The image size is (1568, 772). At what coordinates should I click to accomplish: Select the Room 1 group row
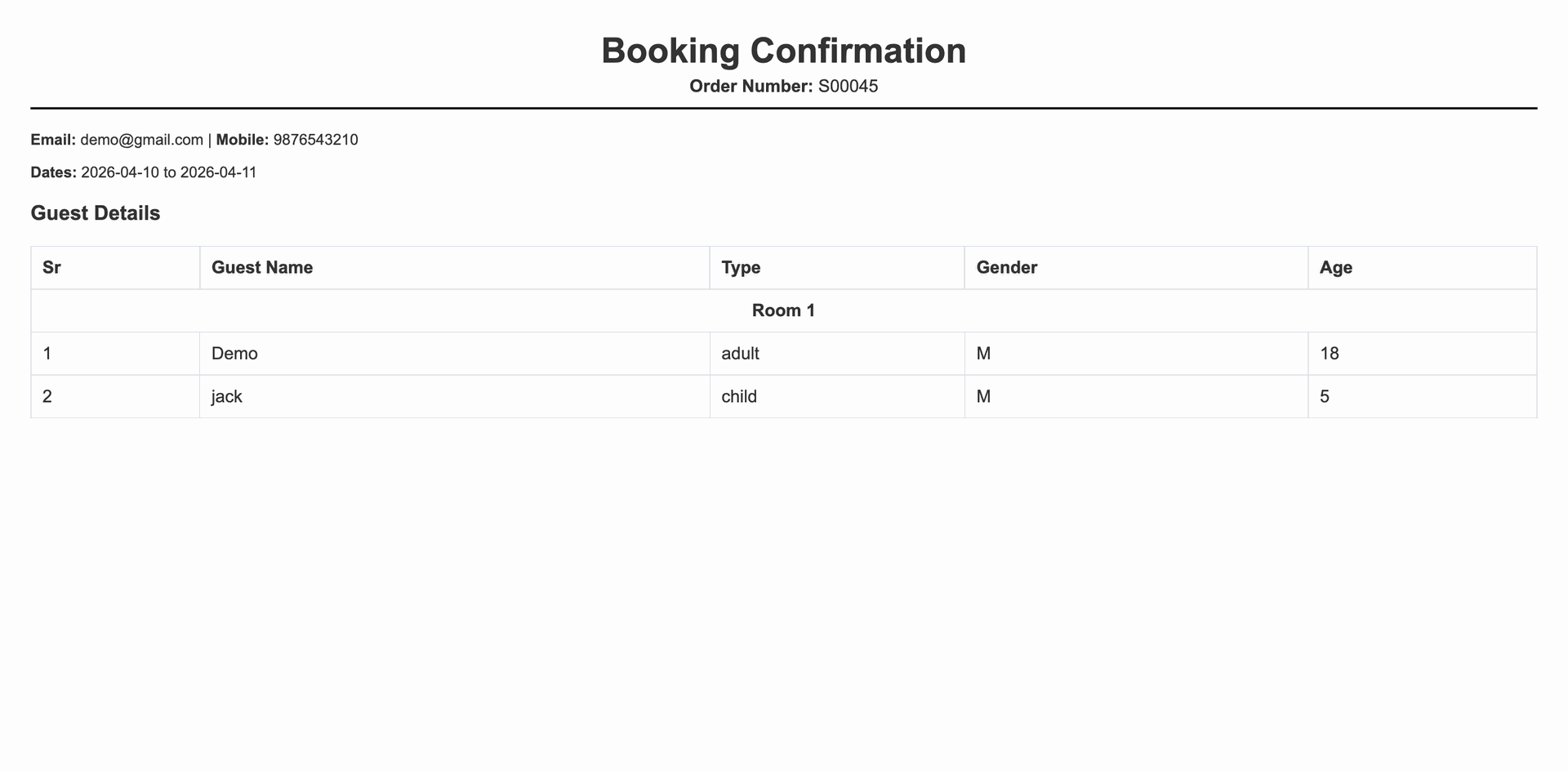(784, 310)
